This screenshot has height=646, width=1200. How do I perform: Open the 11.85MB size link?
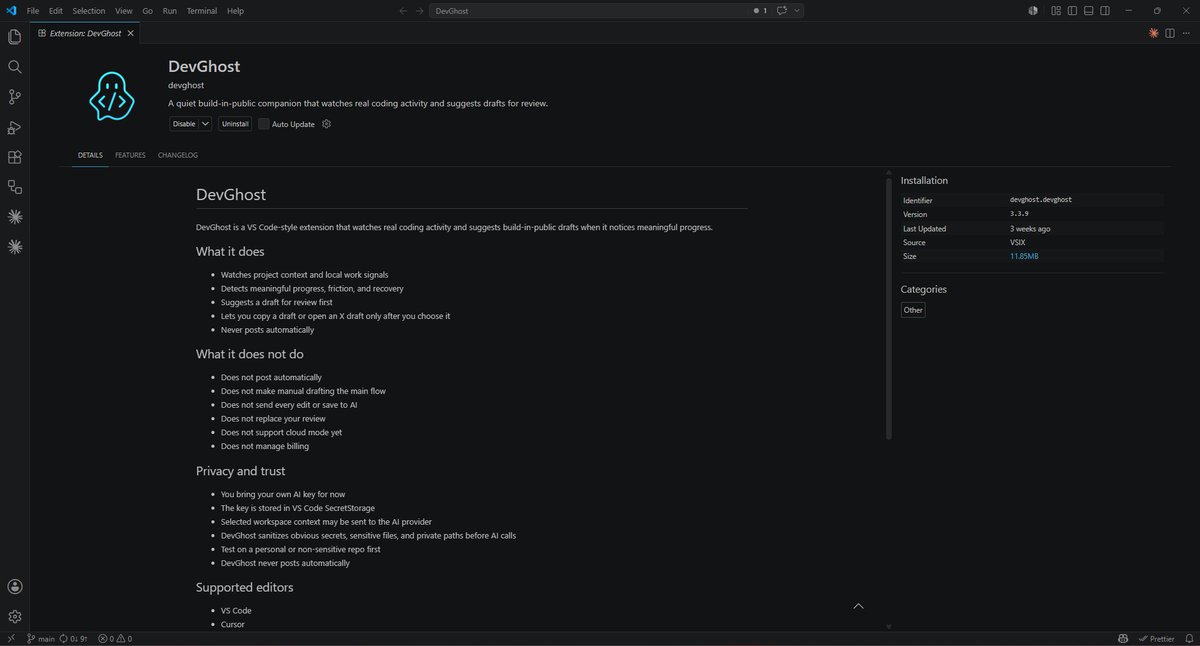(x=1024, y=256)
